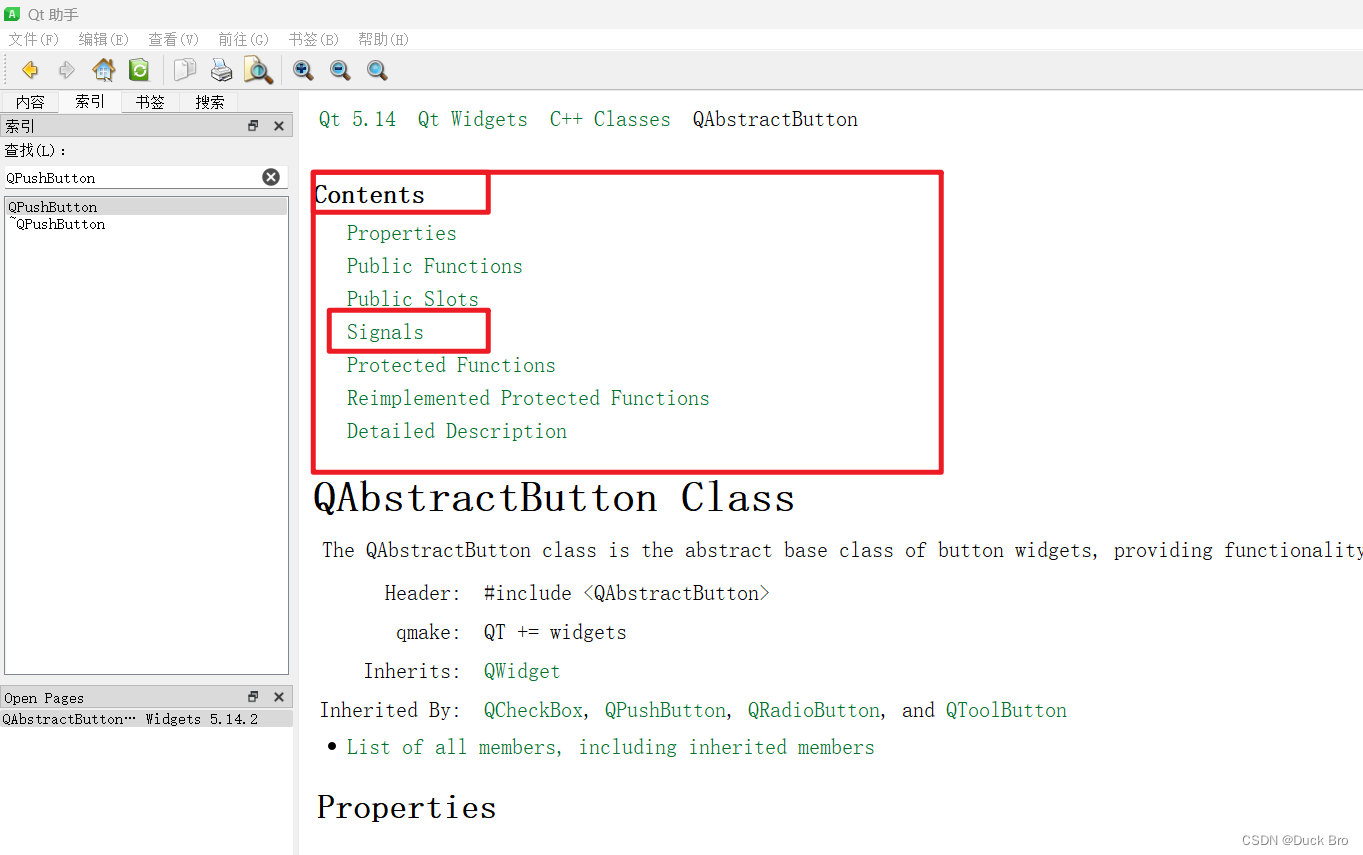Select ~QPushButton in index list
The height and width of the screenshot is (855, 1363).
pos(146,224)
